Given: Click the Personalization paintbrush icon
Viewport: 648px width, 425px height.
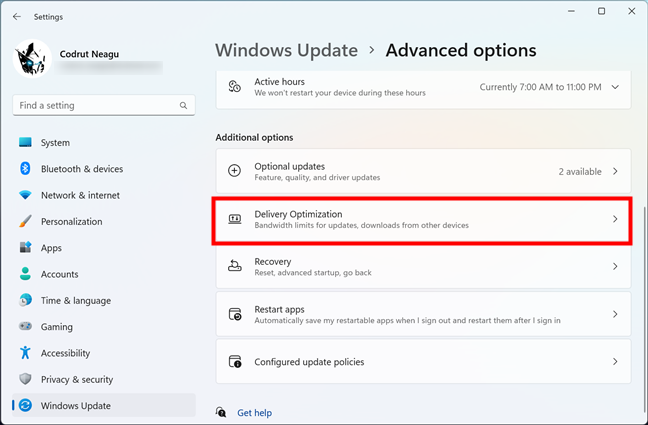Looking at the screenshot, I should click(x=25, y=221).
